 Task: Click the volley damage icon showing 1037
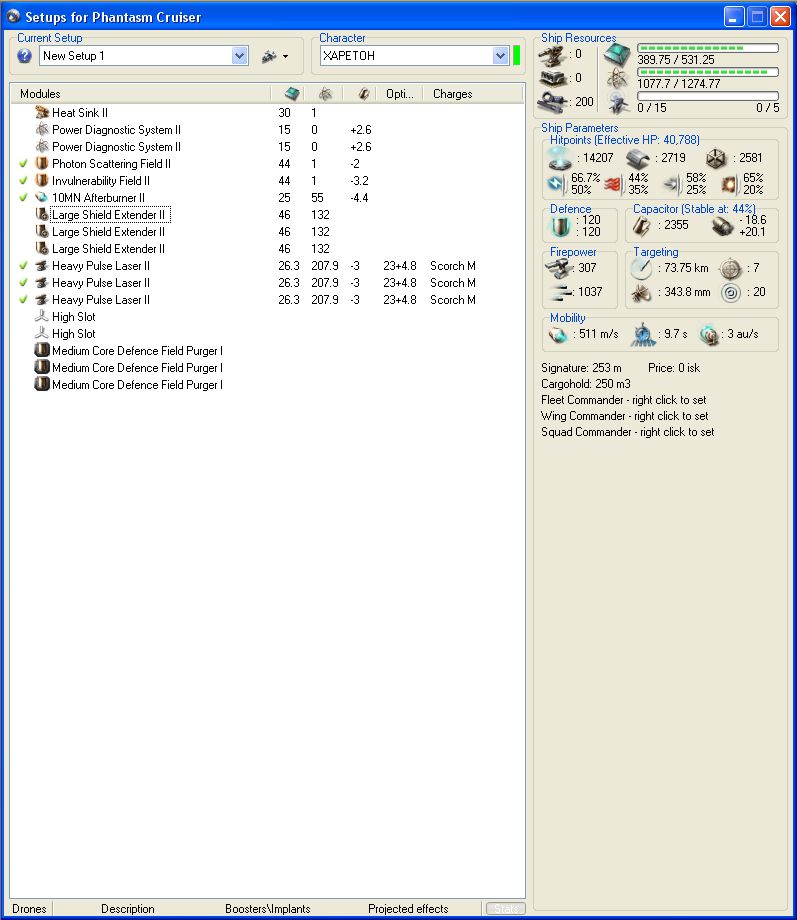562,292
